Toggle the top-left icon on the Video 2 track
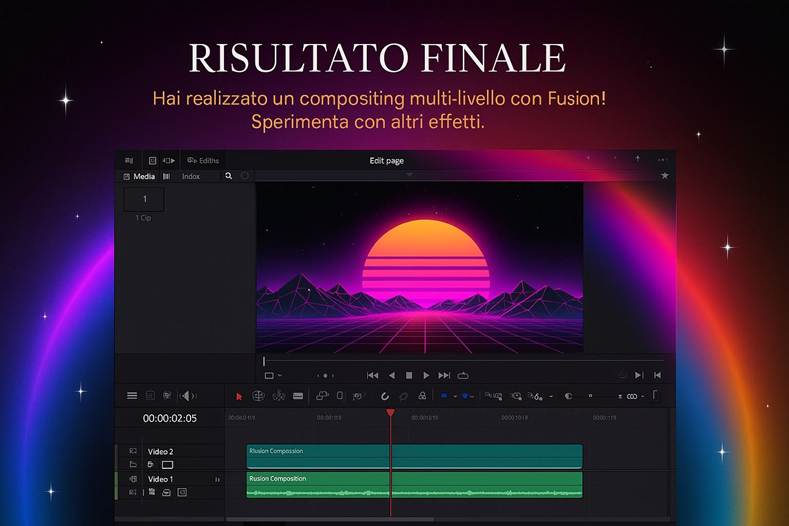Screen dimensions: 789x526 (133, 452)
